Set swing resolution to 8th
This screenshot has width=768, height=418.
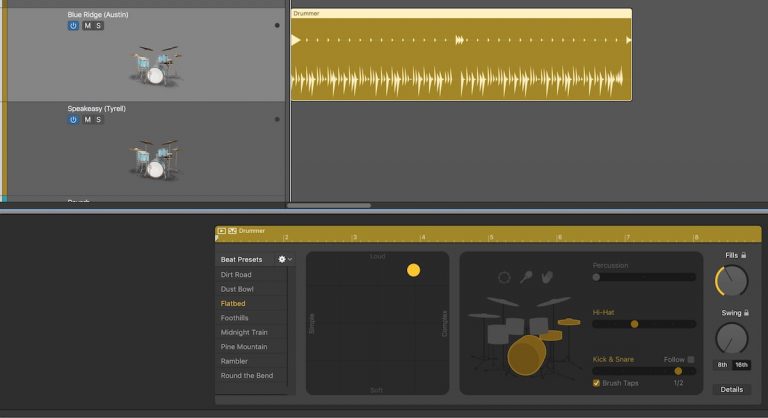(722, 365)
